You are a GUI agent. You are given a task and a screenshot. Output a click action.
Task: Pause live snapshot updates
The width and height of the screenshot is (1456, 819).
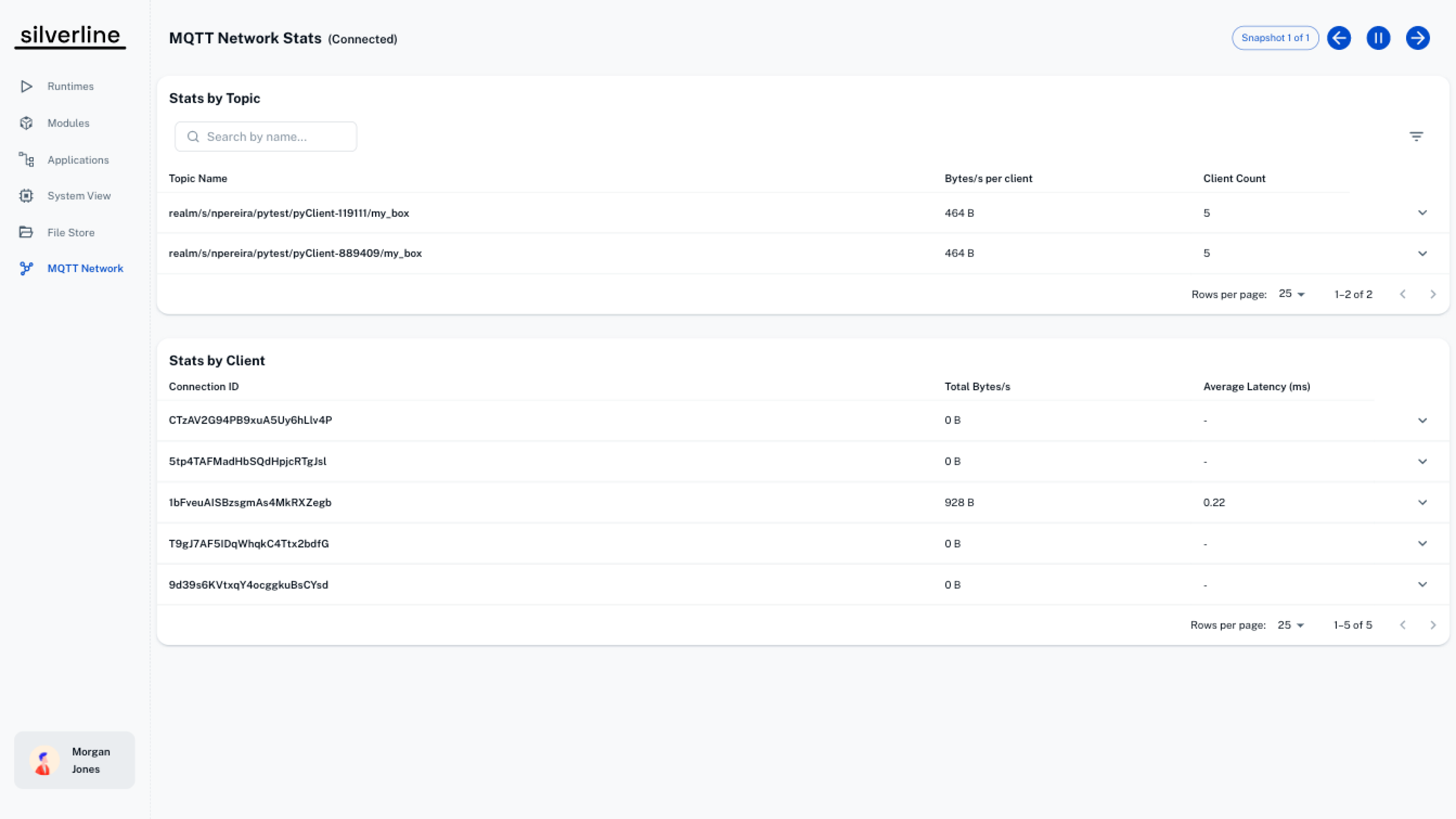(1378, 38)
